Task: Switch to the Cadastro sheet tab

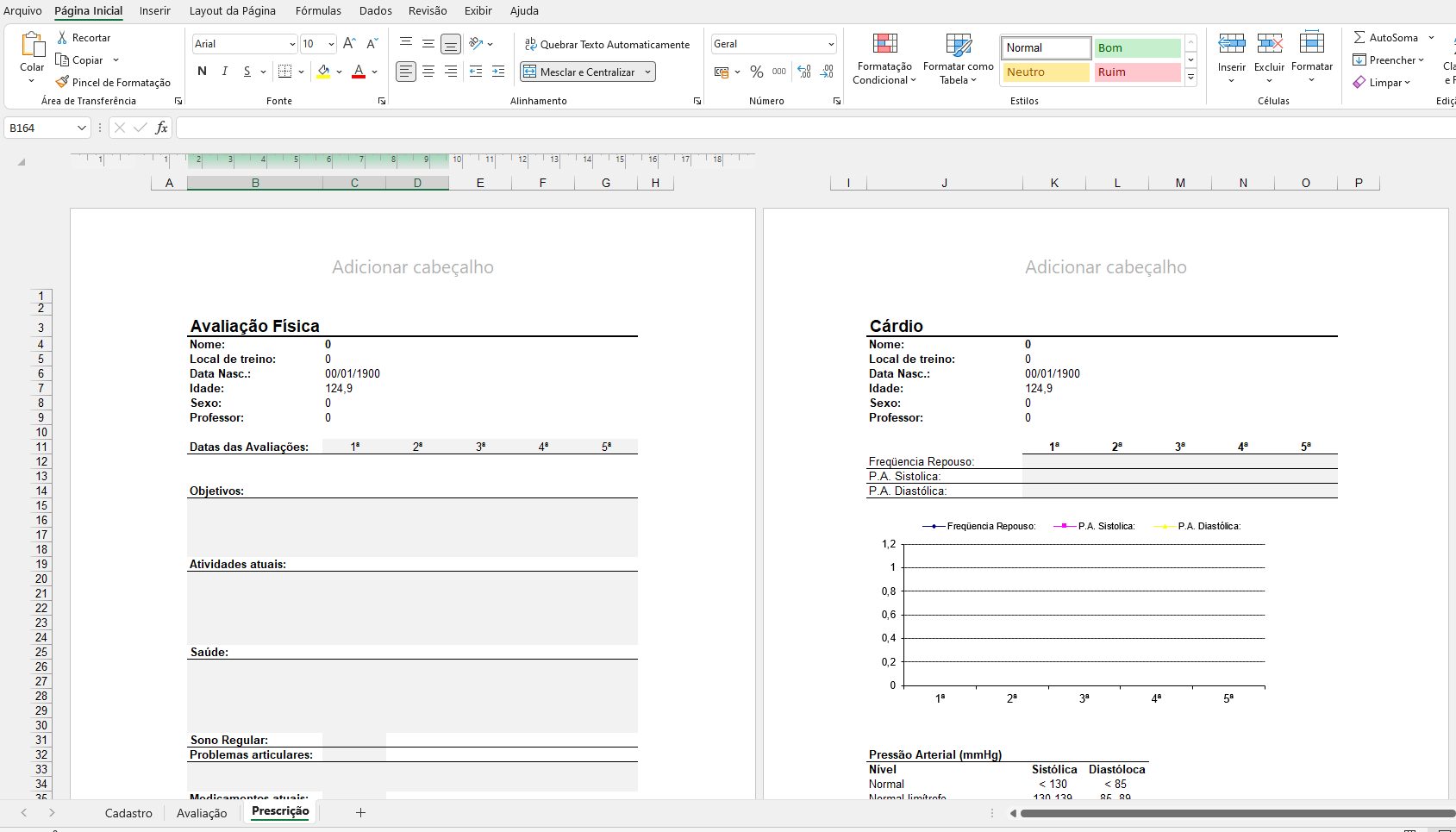Action: (x=128, y=813)
